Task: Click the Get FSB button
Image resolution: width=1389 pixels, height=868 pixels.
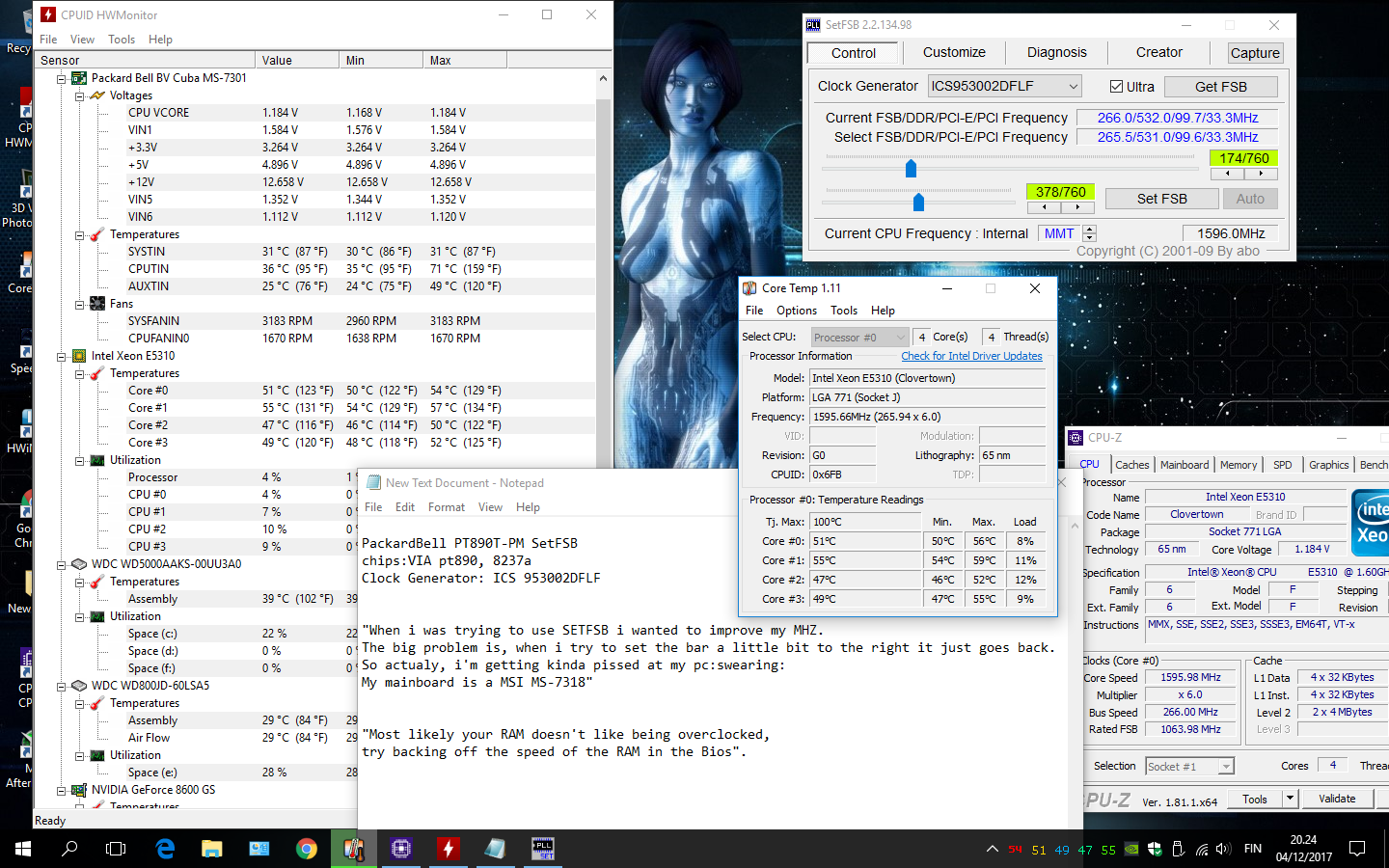Action: click(1221, 87)
